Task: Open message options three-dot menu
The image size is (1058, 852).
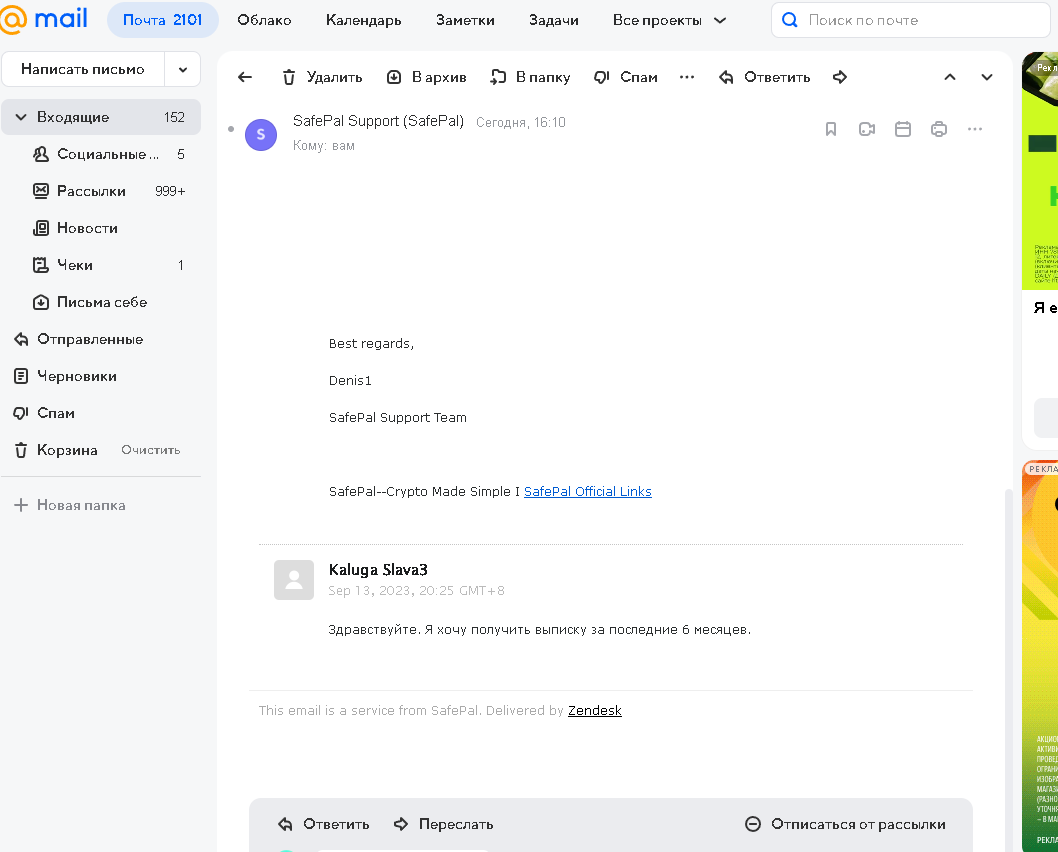Action: pyautogui.click(x=975, y=129)
